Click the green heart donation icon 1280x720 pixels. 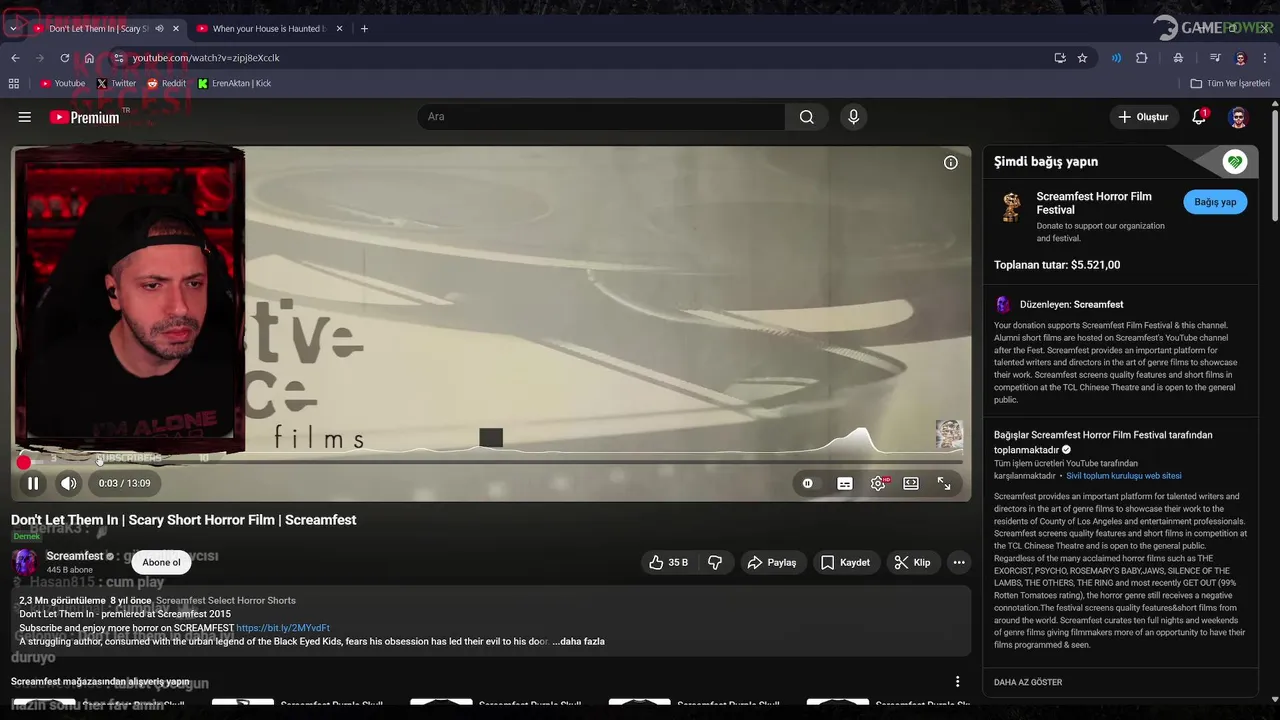[x=1235, y=162]
